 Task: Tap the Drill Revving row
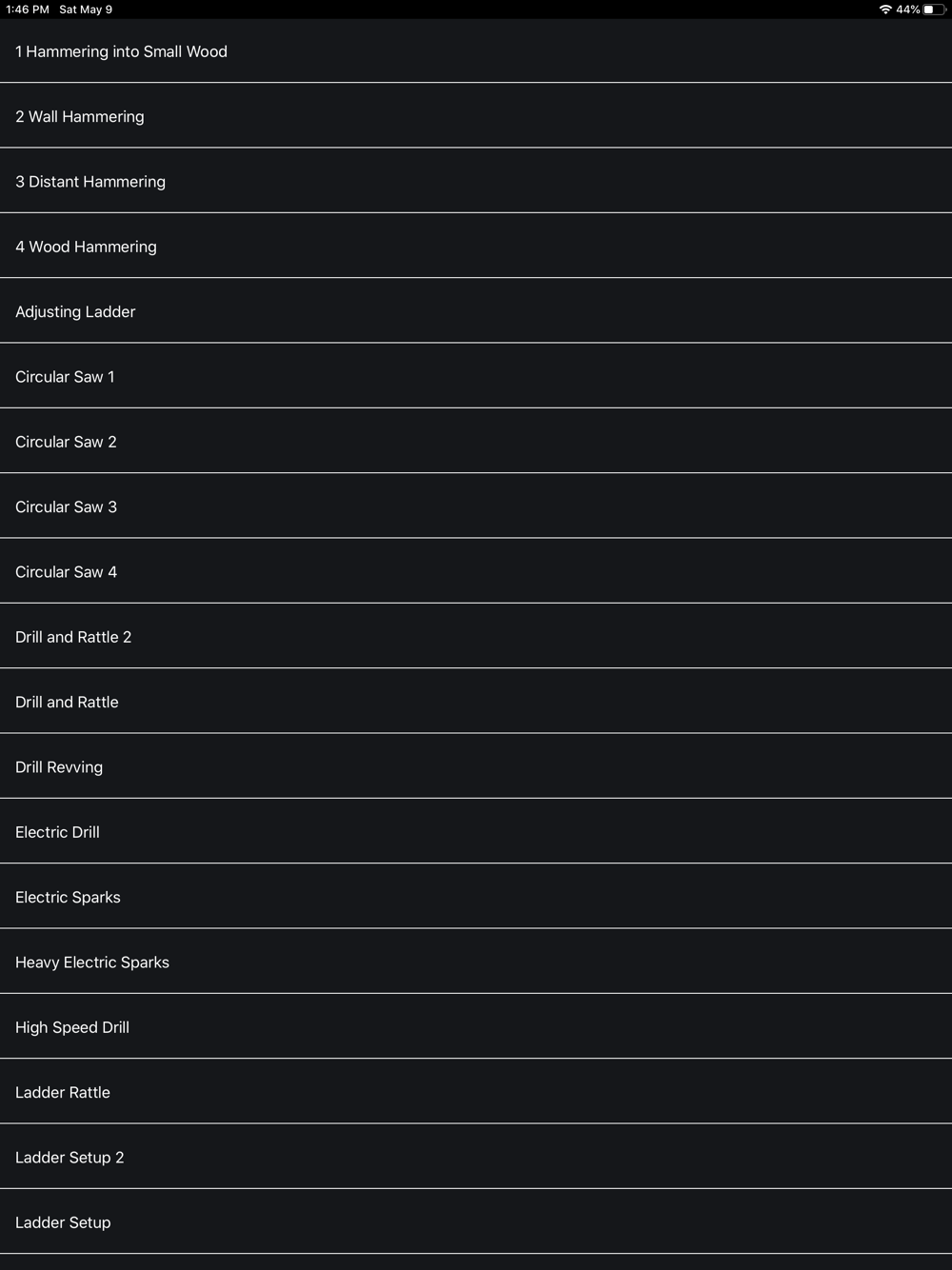tap(476, 766)
